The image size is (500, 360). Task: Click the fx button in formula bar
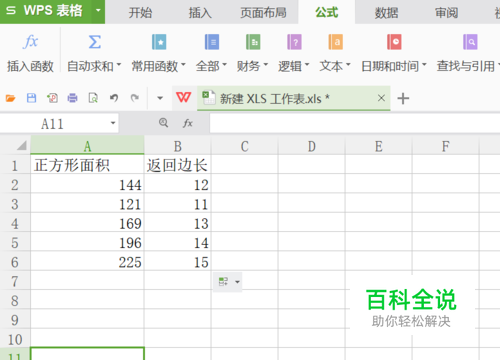(x=188, y=123)
